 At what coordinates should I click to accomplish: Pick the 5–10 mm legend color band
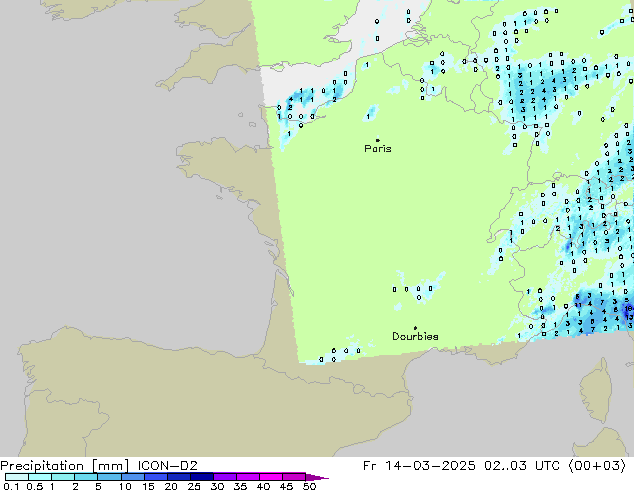tap(109, 477)
